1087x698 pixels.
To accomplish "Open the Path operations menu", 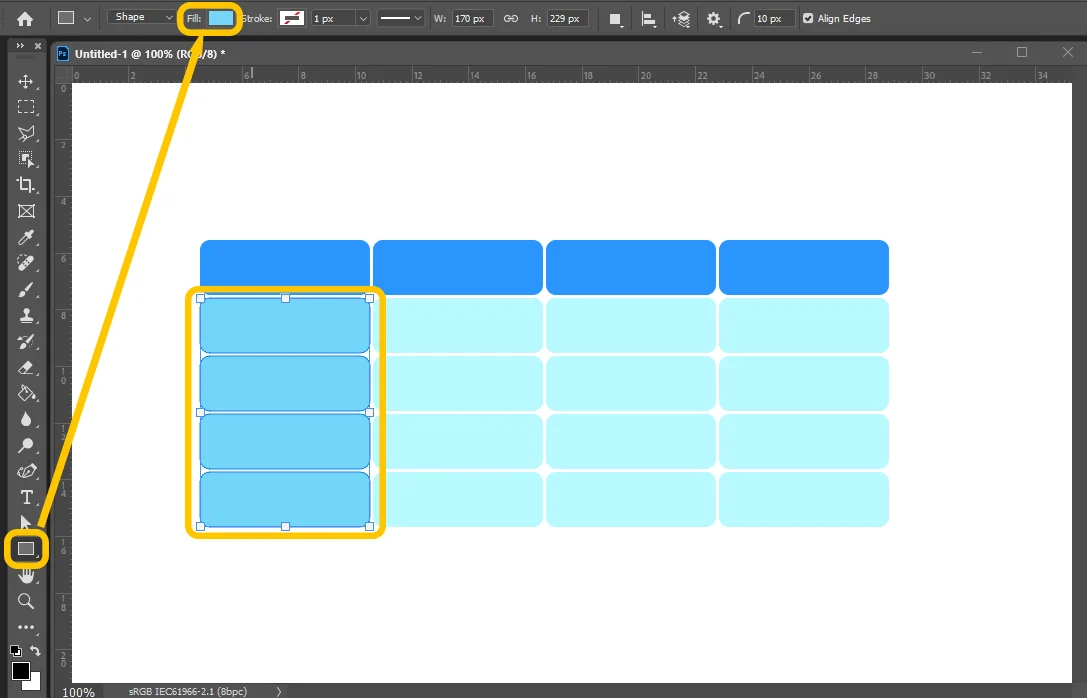I will click(x=615, y=19).
